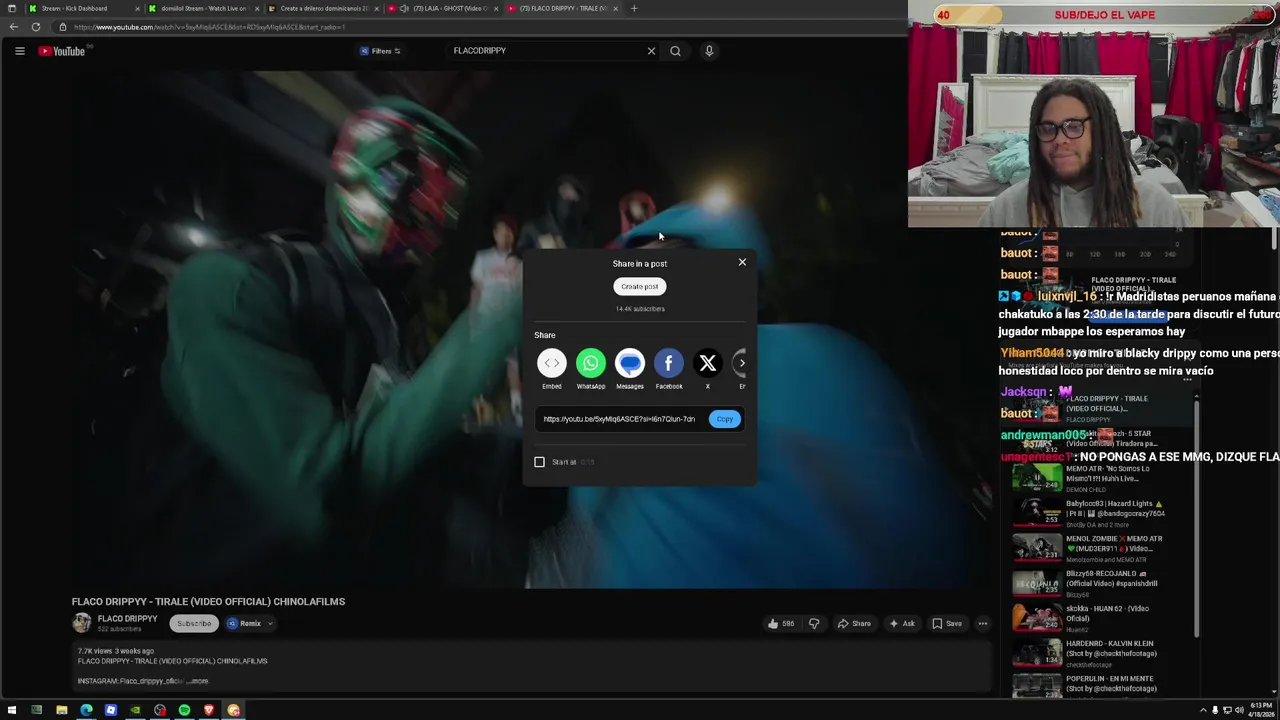The image size is (1280, 720).
Task: Switch to LAJA - GHOST video tab
Action: coord(443,8)
